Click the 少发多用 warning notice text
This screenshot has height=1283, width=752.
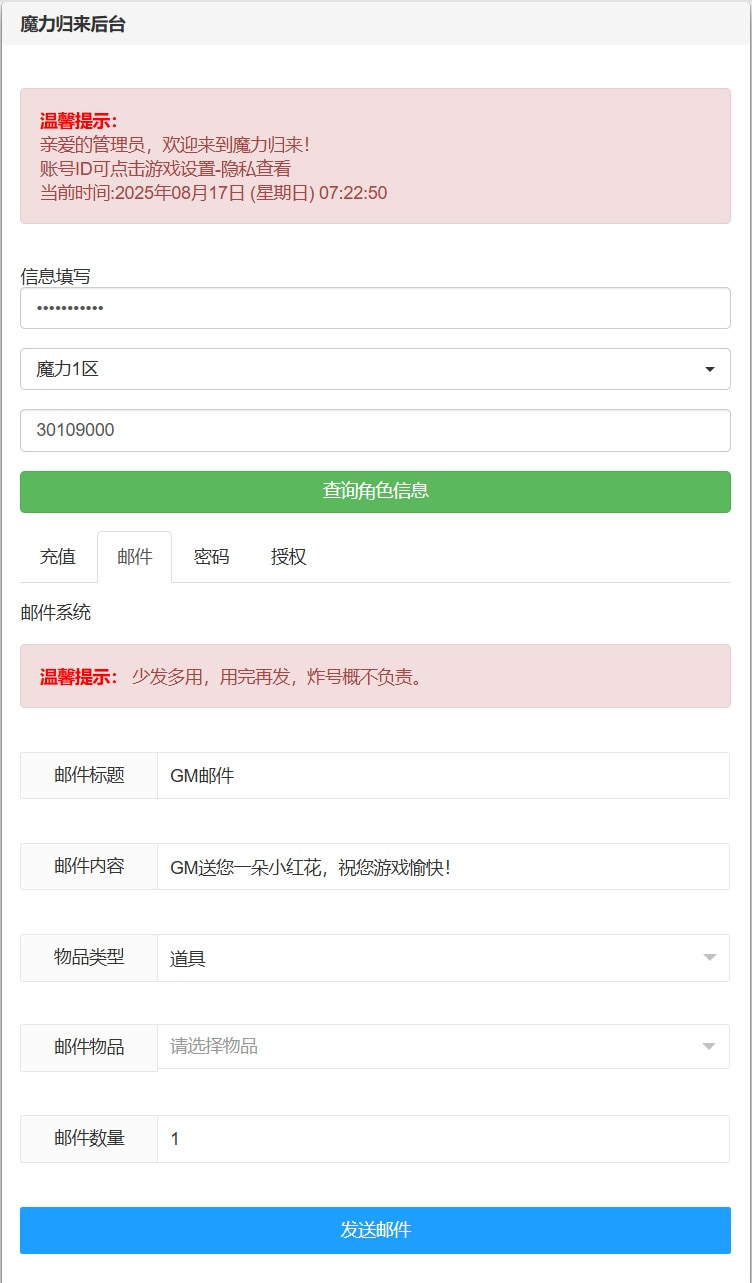coord(277,677)
